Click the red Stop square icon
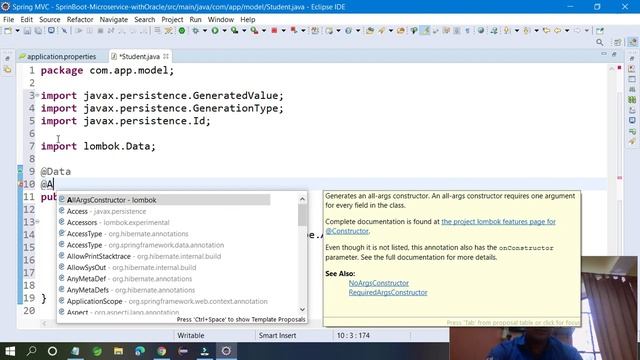The width and height of the screenshot is (640, 360). [x=274, y=31]
